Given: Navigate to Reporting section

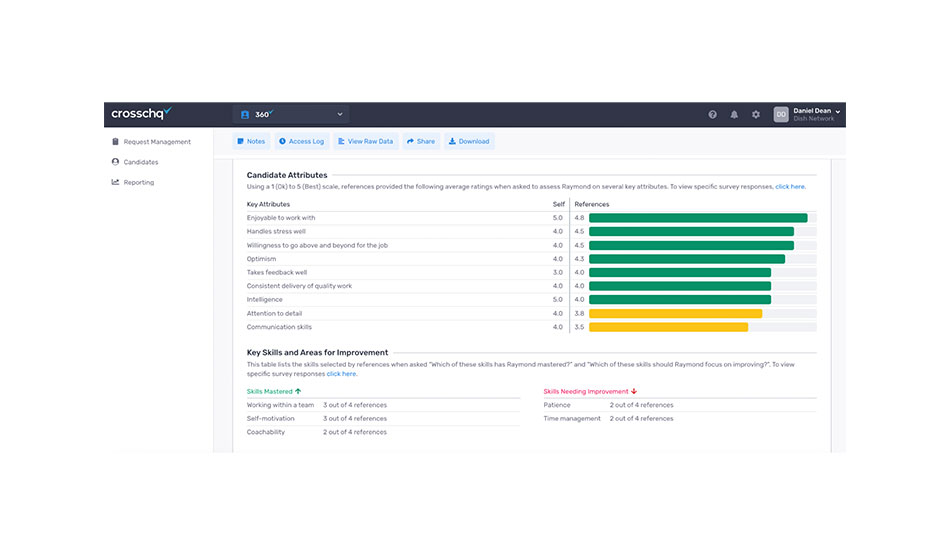Looking at the screenshot, I should (139, 182).
